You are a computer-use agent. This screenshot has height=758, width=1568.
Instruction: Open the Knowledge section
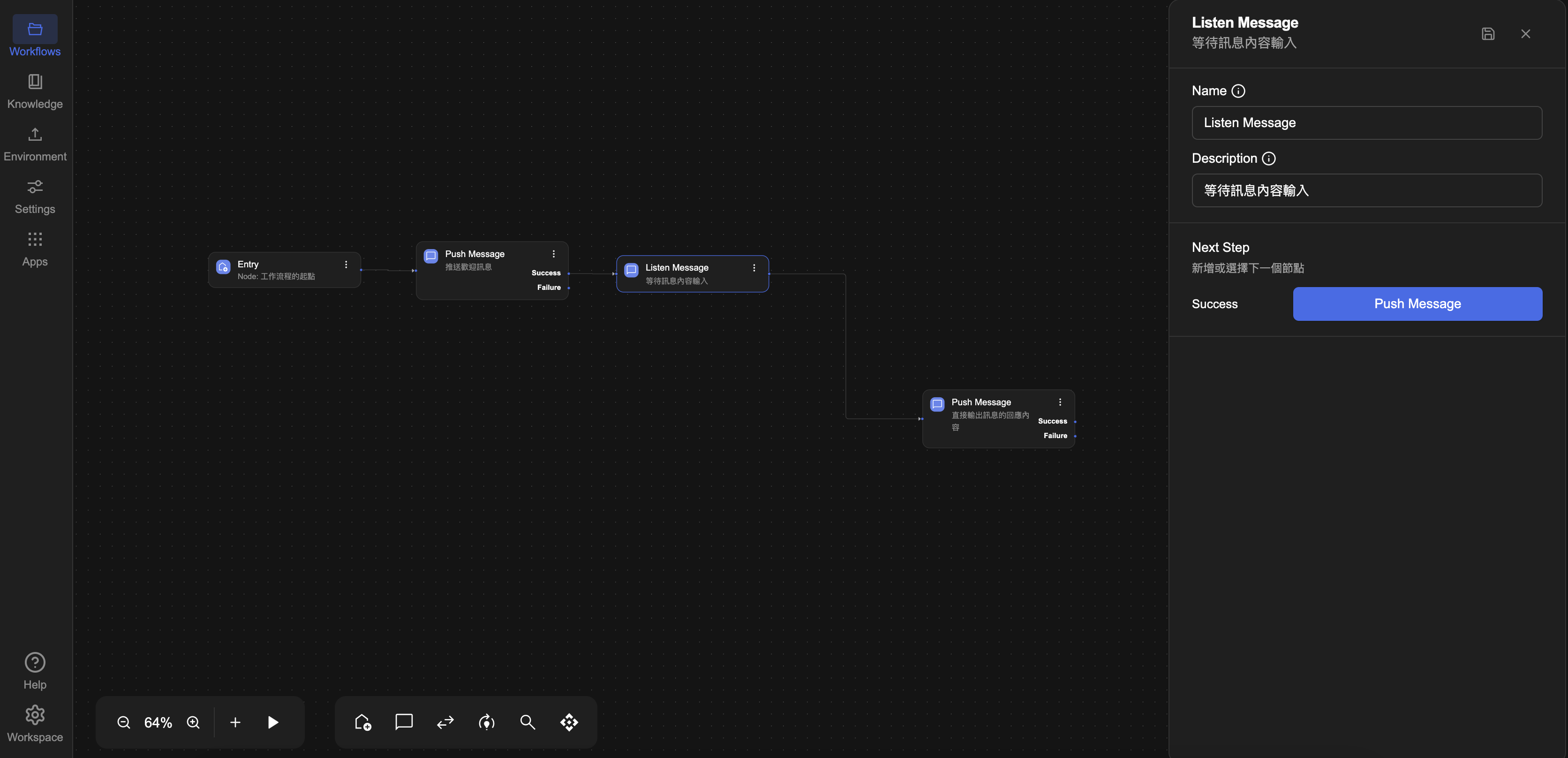tap(35, 91)
